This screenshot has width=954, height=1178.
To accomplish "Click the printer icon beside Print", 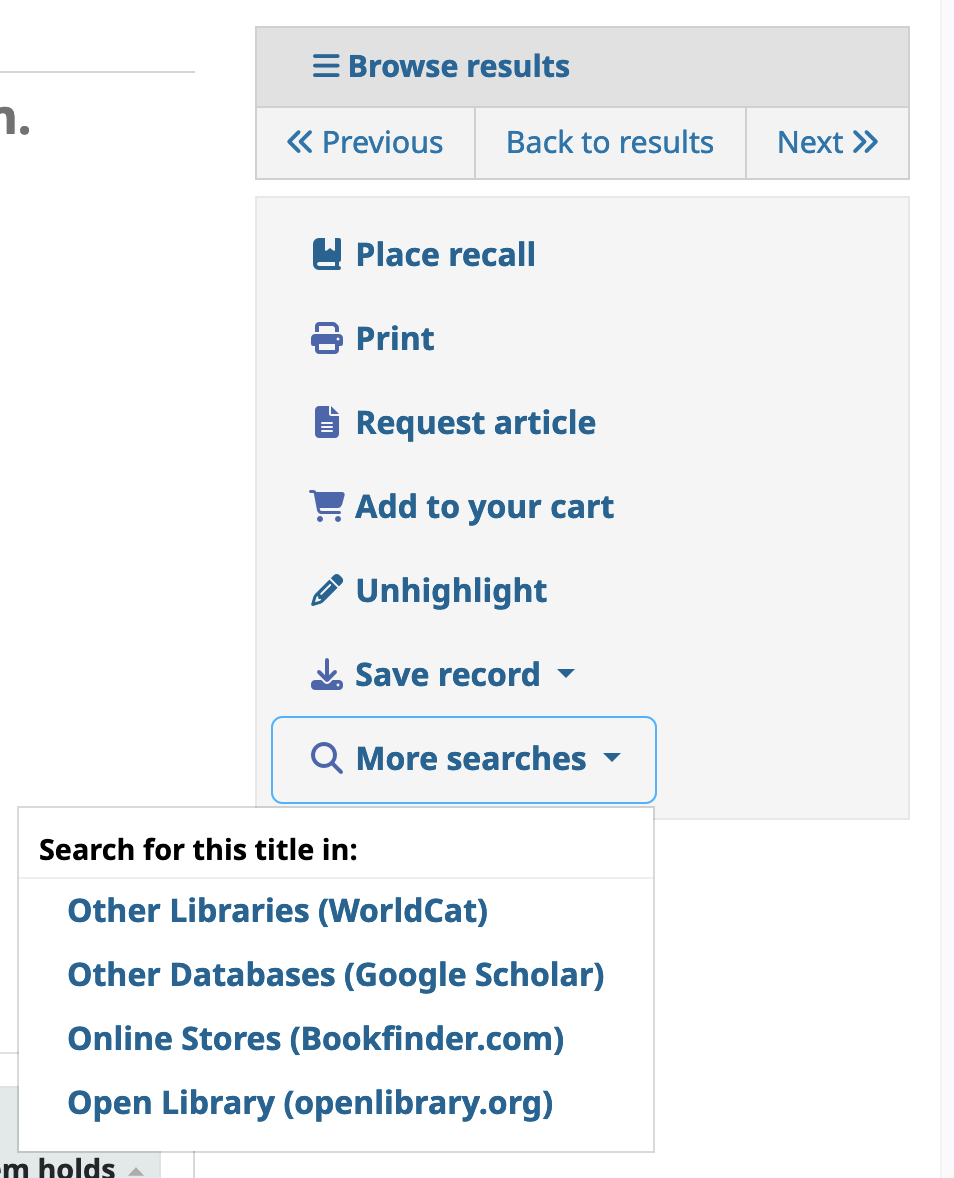I will [327, 339].
